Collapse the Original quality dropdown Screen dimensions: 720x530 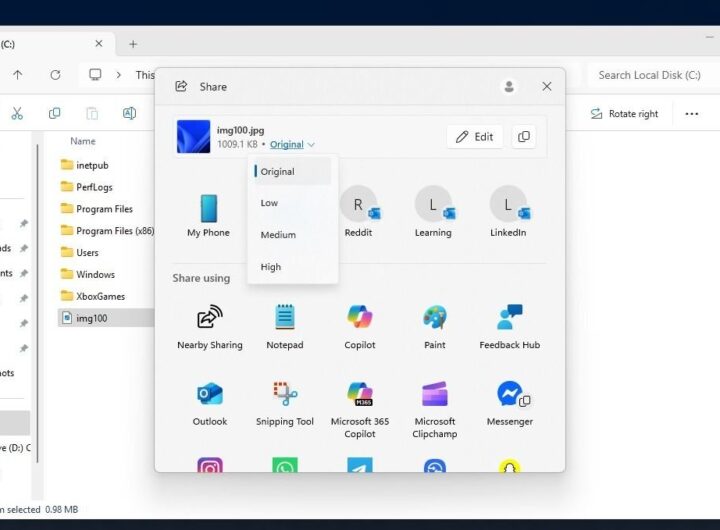pyautogui.click(x=292, y=145)
